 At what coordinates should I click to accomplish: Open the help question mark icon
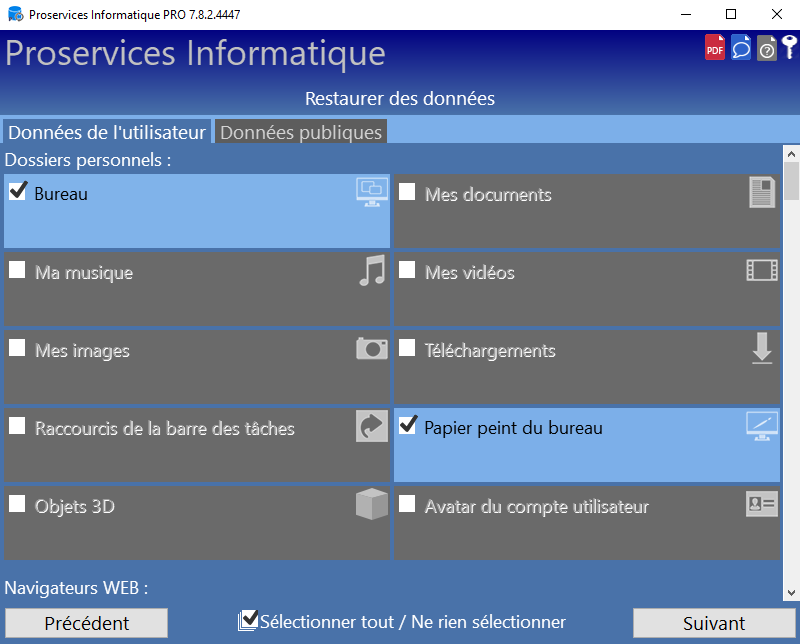pyautogui.click(x=766, y=48)
